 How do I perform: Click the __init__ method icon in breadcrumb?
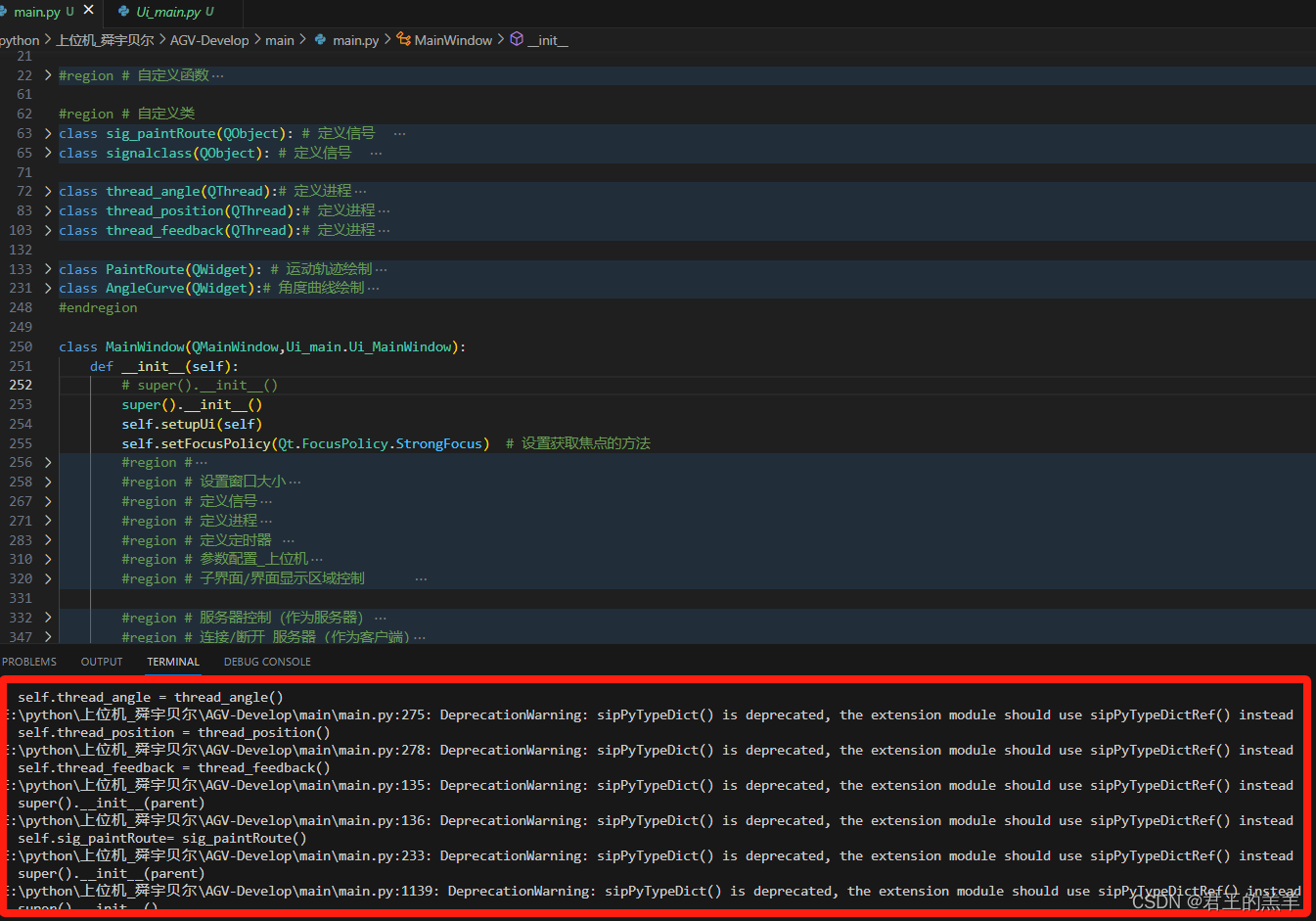click(x=516, y=40)
